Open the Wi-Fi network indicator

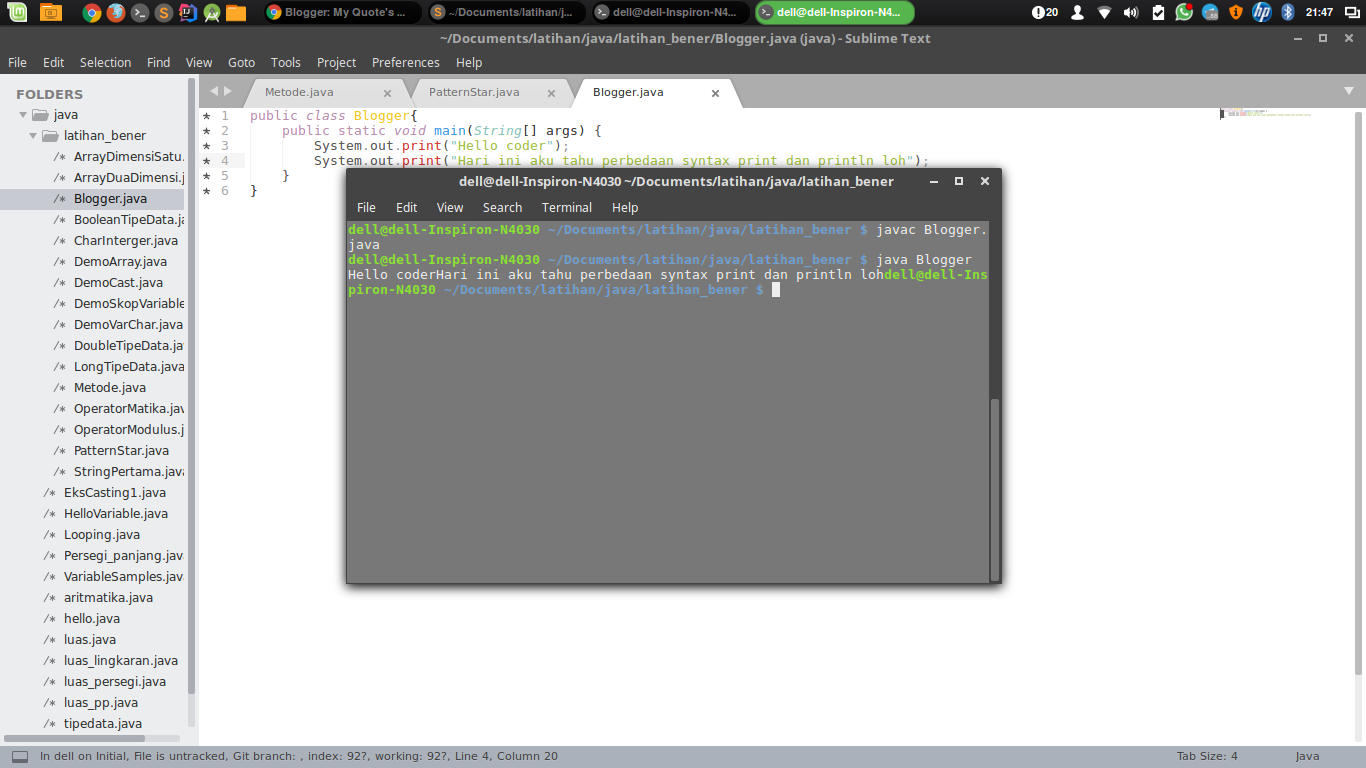click(x=1104, y=12)
